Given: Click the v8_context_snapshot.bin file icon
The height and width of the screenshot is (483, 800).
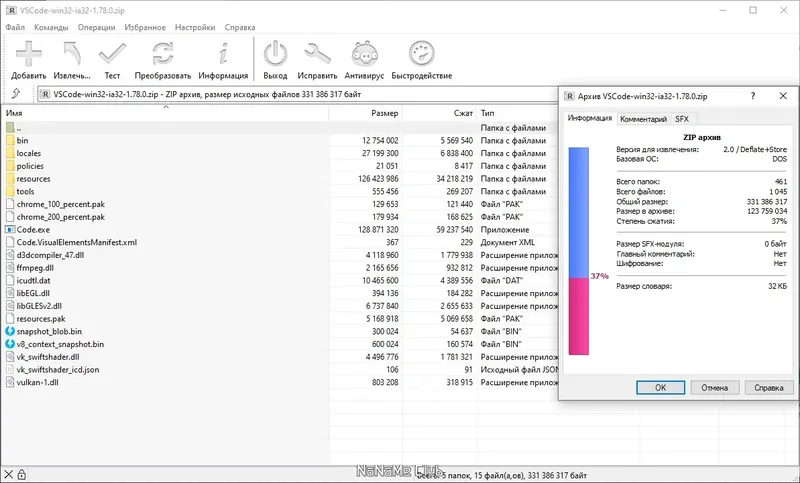Looking at the screenshot, I should [x=10, y=344].
